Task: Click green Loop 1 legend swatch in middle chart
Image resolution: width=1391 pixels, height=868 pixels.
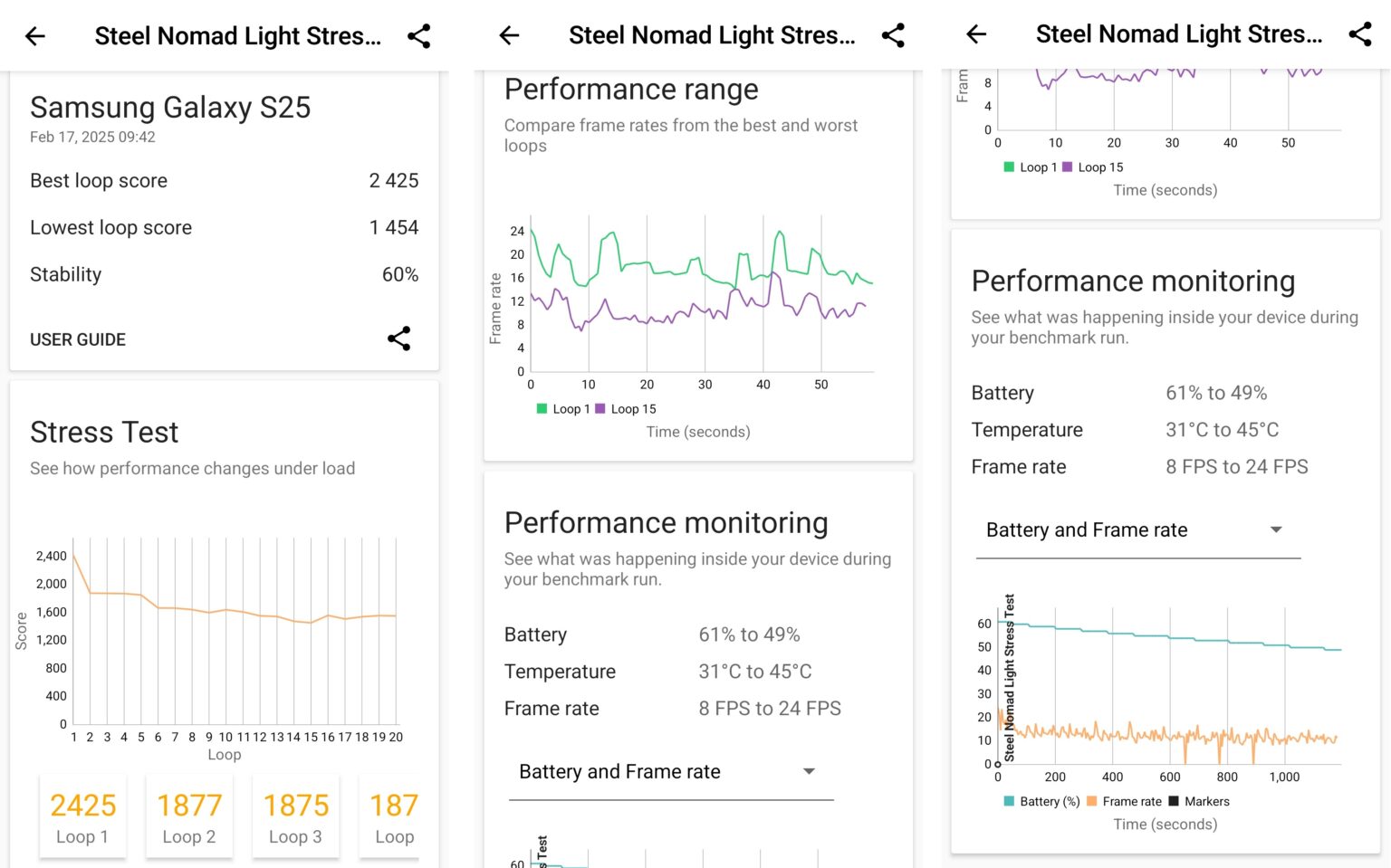Action: pyautogui.click(x=542, y=409)
